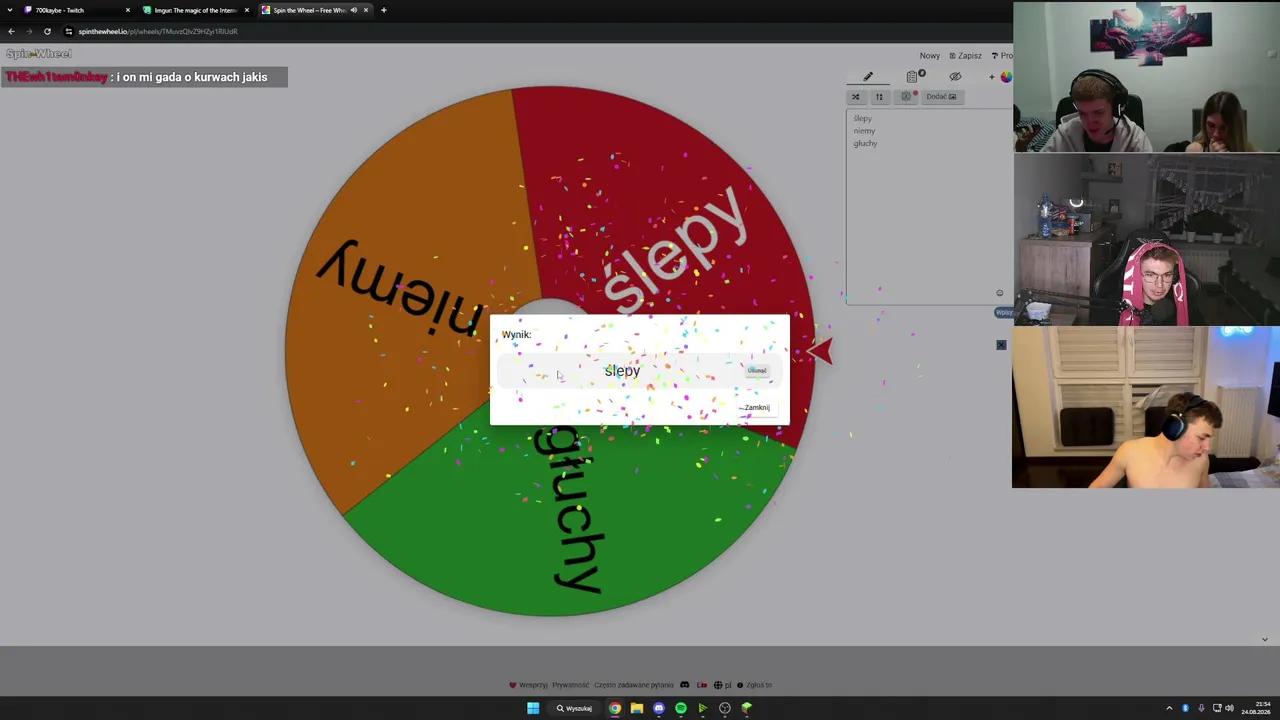
Task: Show hidden system tray icons
Action: 1169,708
